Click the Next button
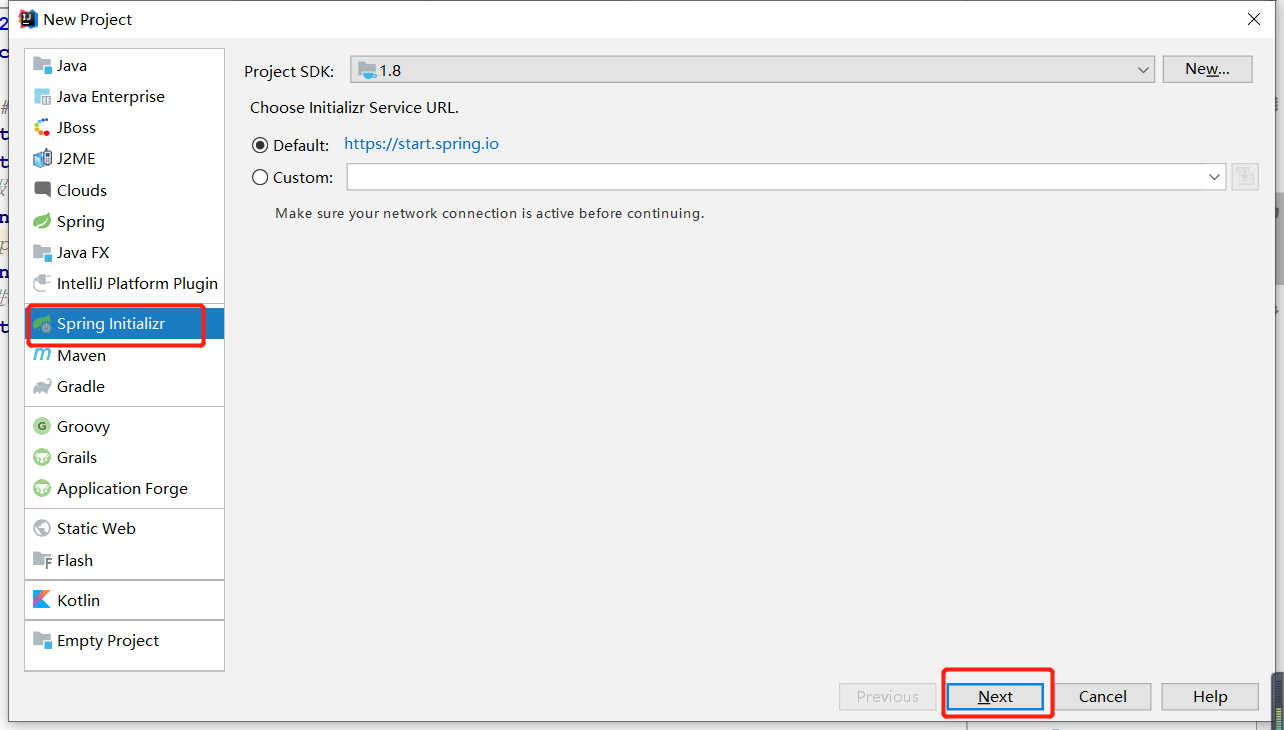 point(995,697)
